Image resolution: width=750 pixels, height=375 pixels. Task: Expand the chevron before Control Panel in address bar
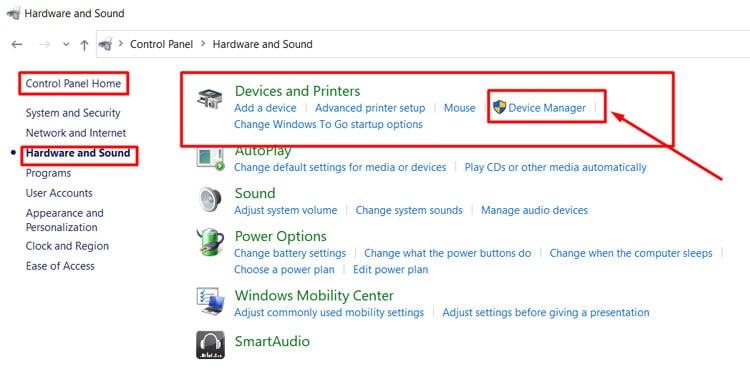coord(121,44)
